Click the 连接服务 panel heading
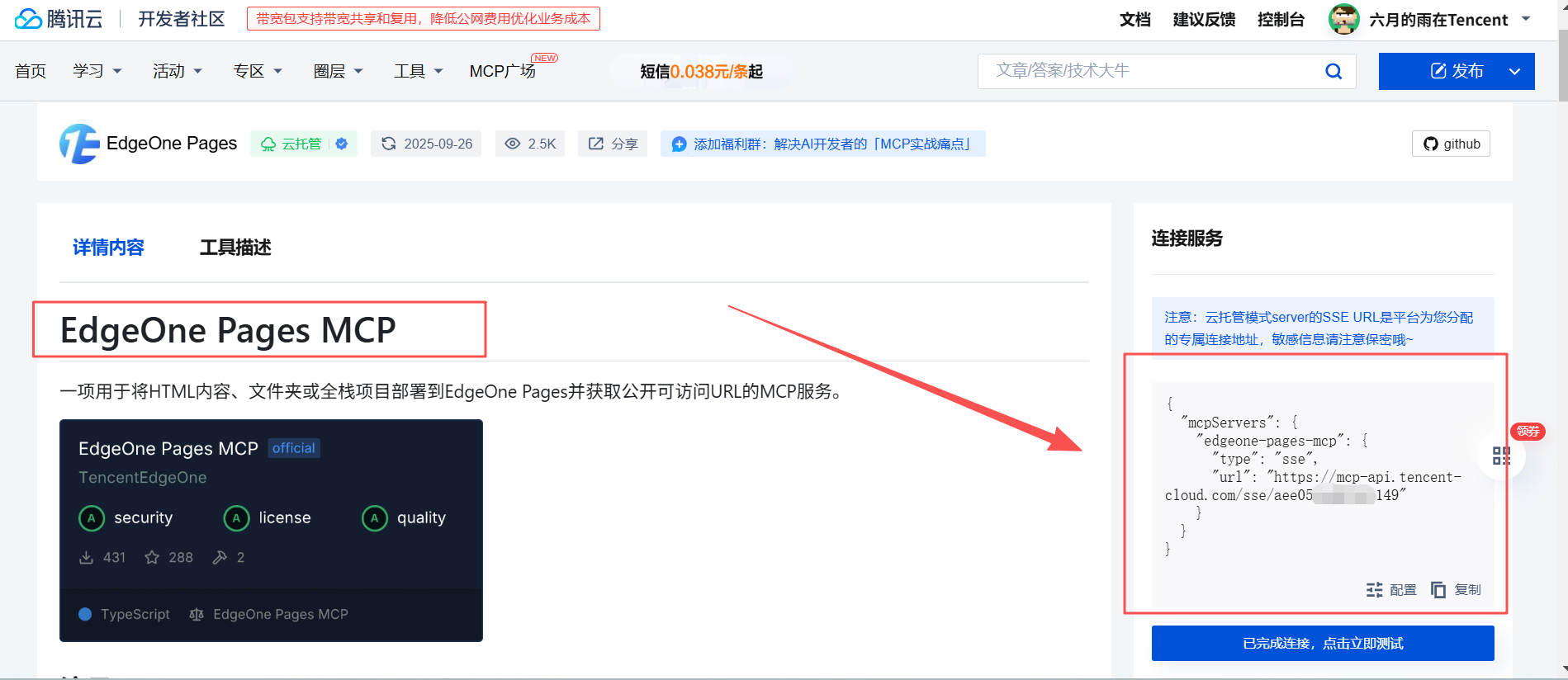 tap(1187, 238)
